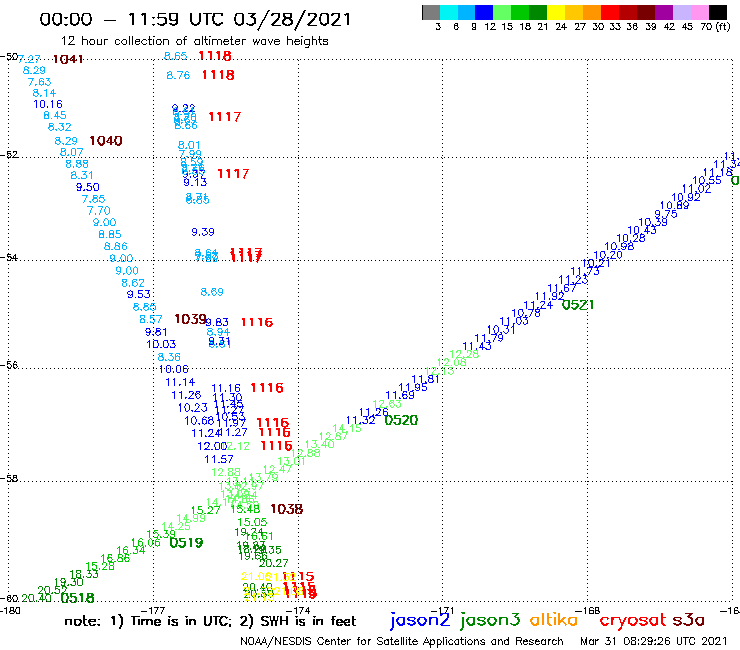
Task: Click the red '1118' beside value 8.76
Action: 218,75
